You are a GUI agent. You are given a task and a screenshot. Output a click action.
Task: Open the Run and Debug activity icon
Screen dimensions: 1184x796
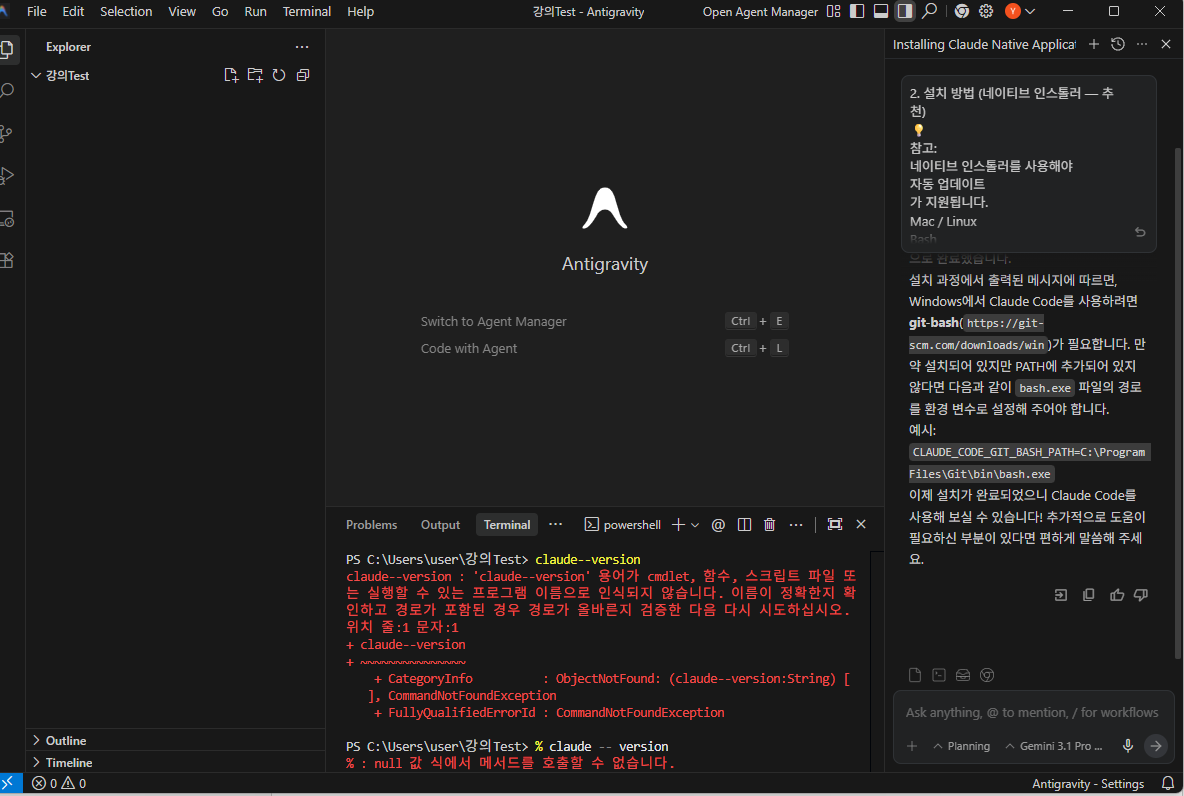7,177
